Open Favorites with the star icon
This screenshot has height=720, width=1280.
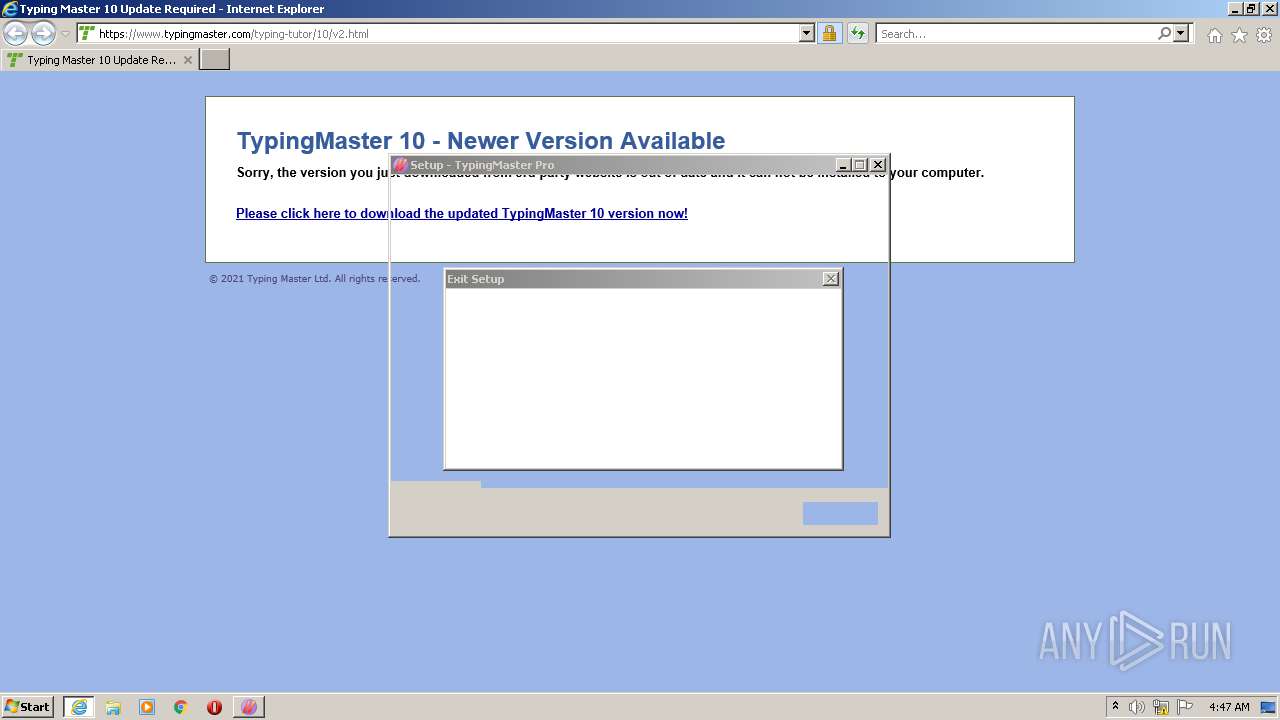point(1239,35)
